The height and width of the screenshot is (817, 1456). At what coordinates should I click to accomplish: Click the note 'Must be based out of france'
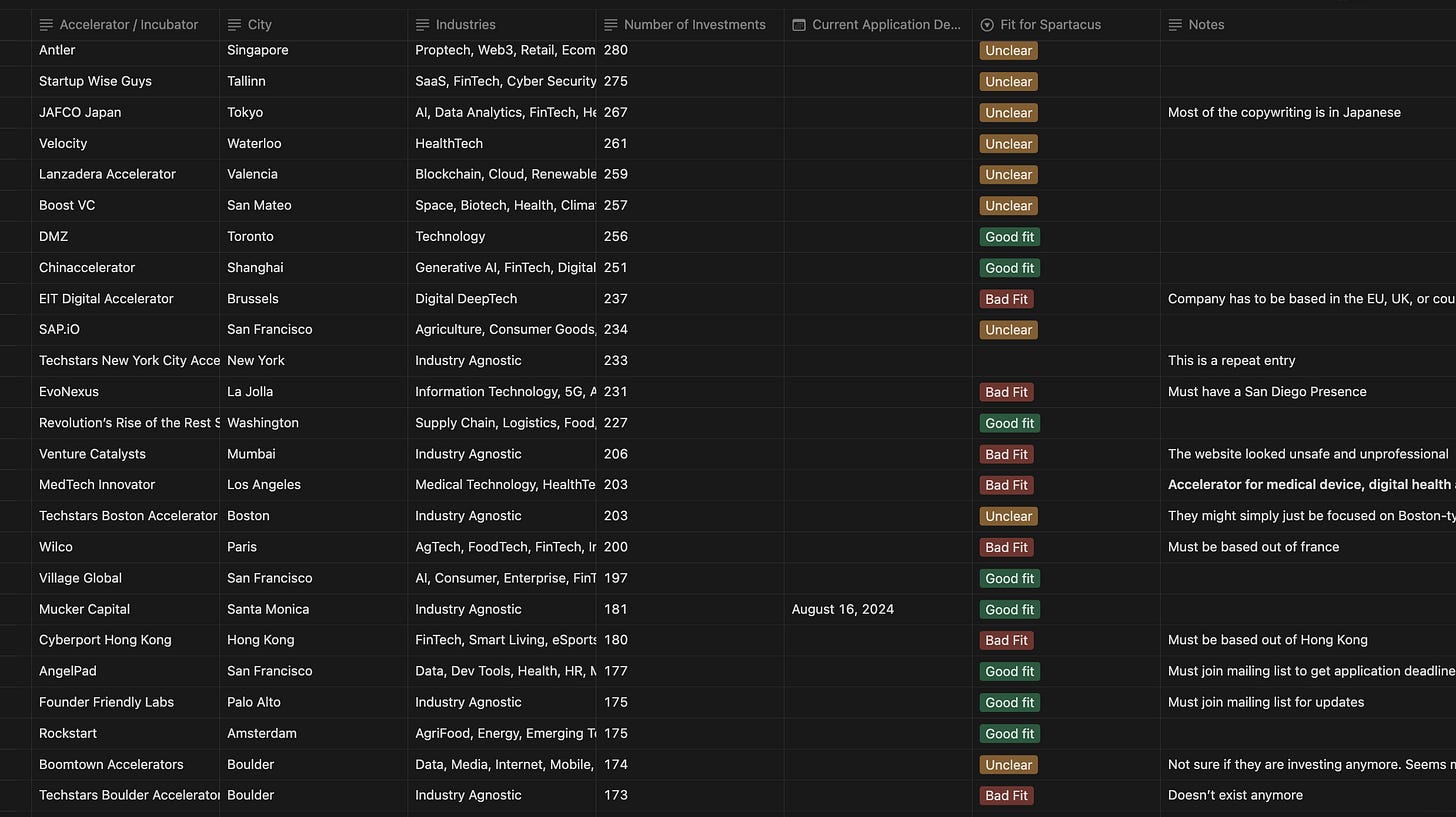1253,547
